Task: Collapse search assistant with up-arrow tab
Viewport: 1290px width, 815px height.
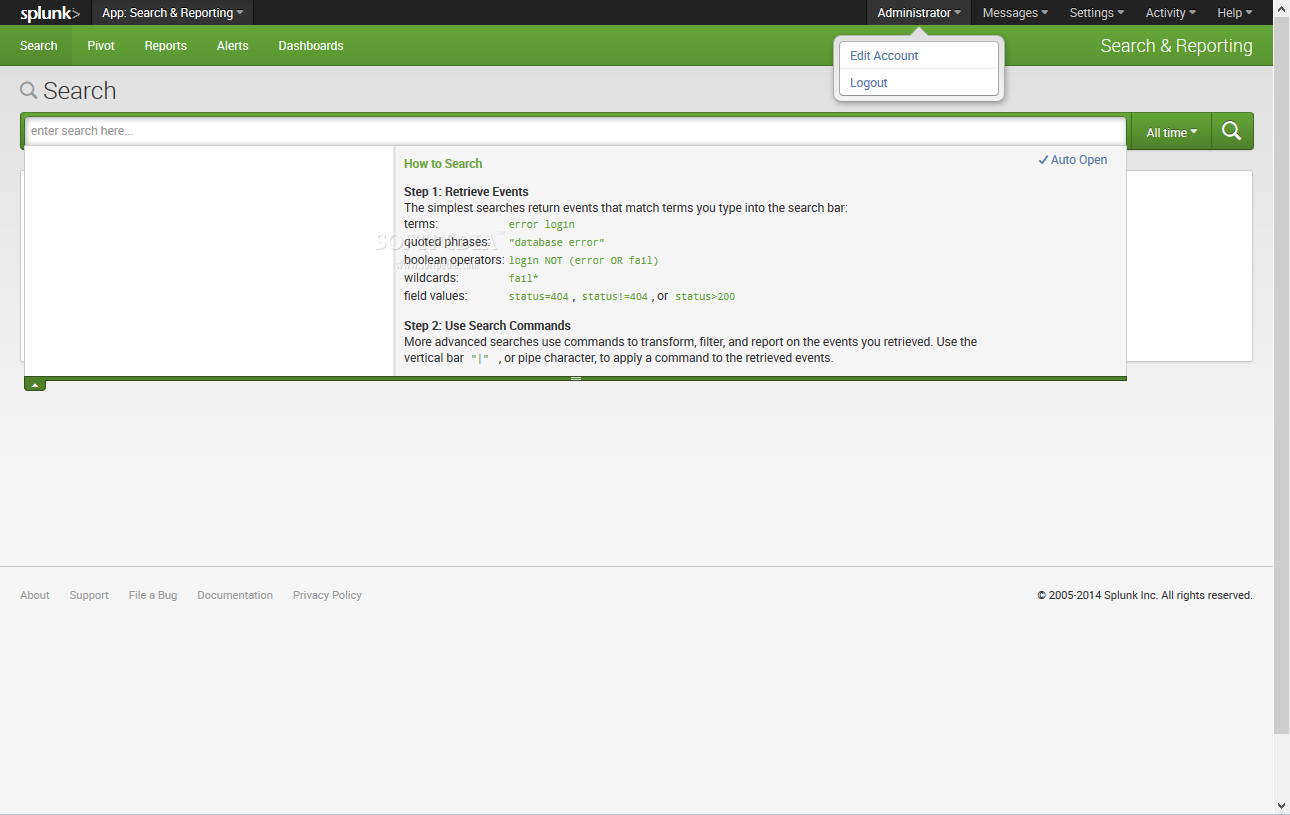Action: click(x=35, y=385)
